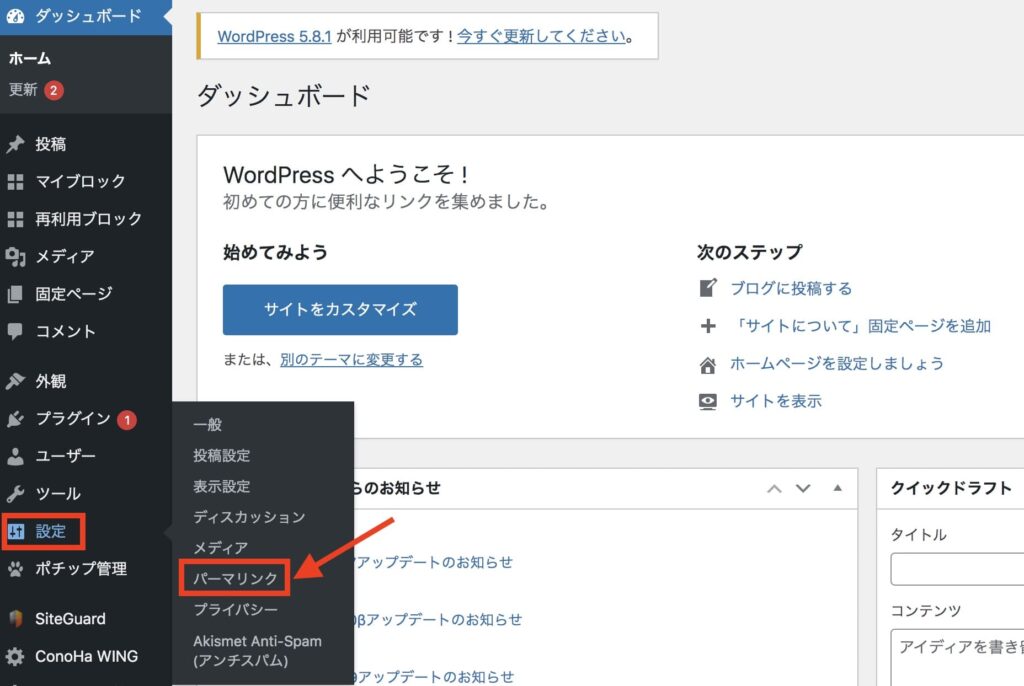Select パーマリンク in the settings submenu
The image size is (1024, 686).
235,578
